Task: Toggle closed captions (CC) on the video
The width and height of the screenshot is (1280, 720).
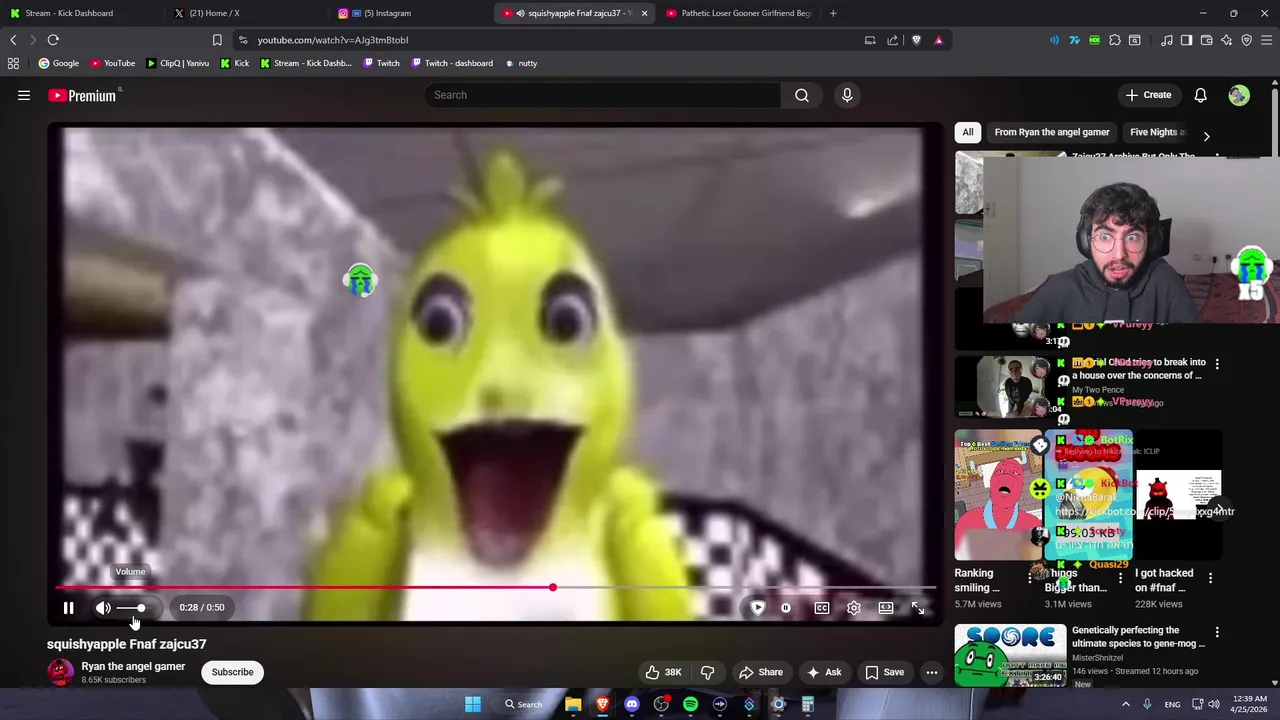Action: pyautogui.click(x=822, y=608)
